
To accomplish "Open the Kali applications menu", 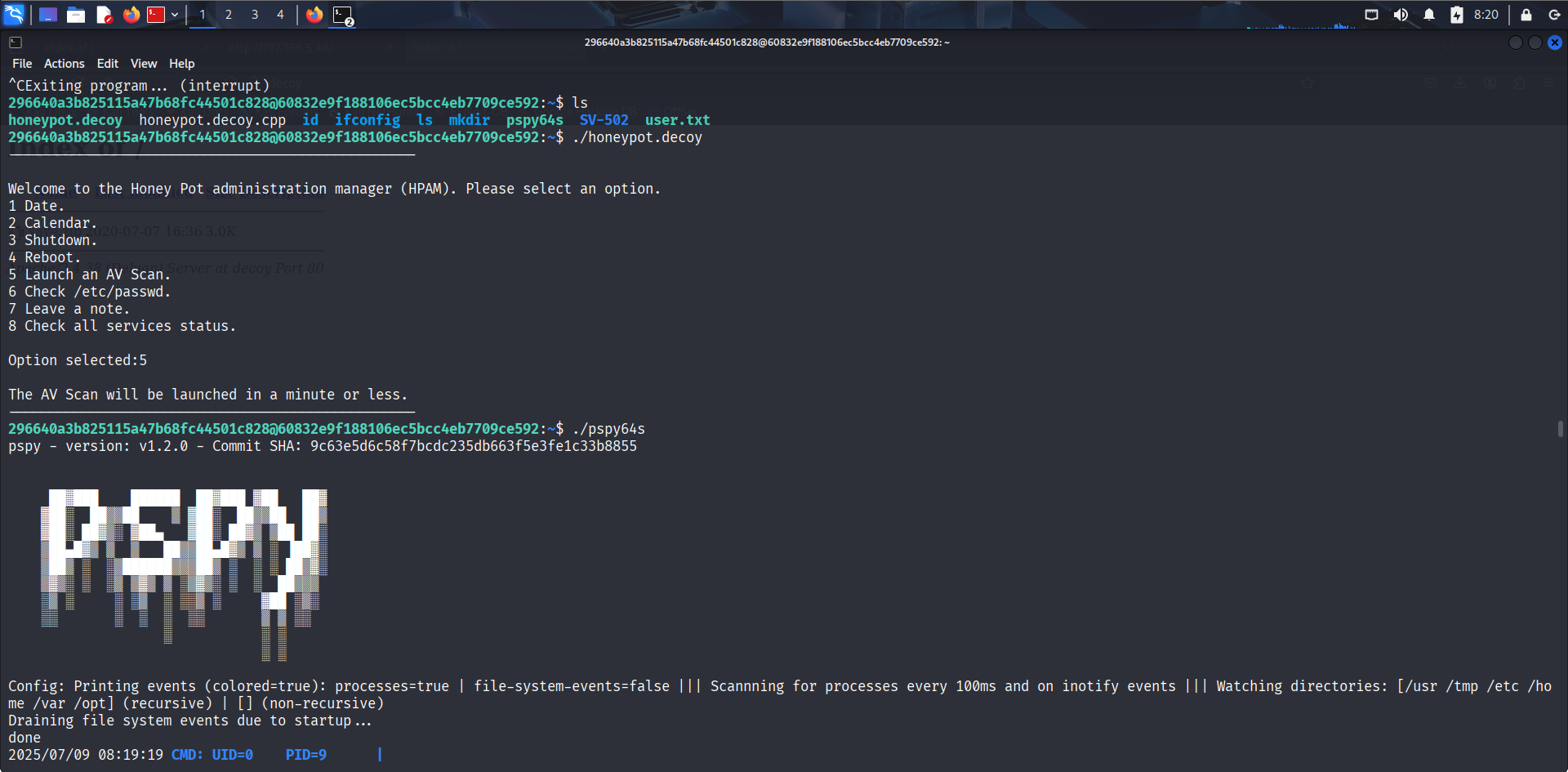I will [x=14, y=14].
